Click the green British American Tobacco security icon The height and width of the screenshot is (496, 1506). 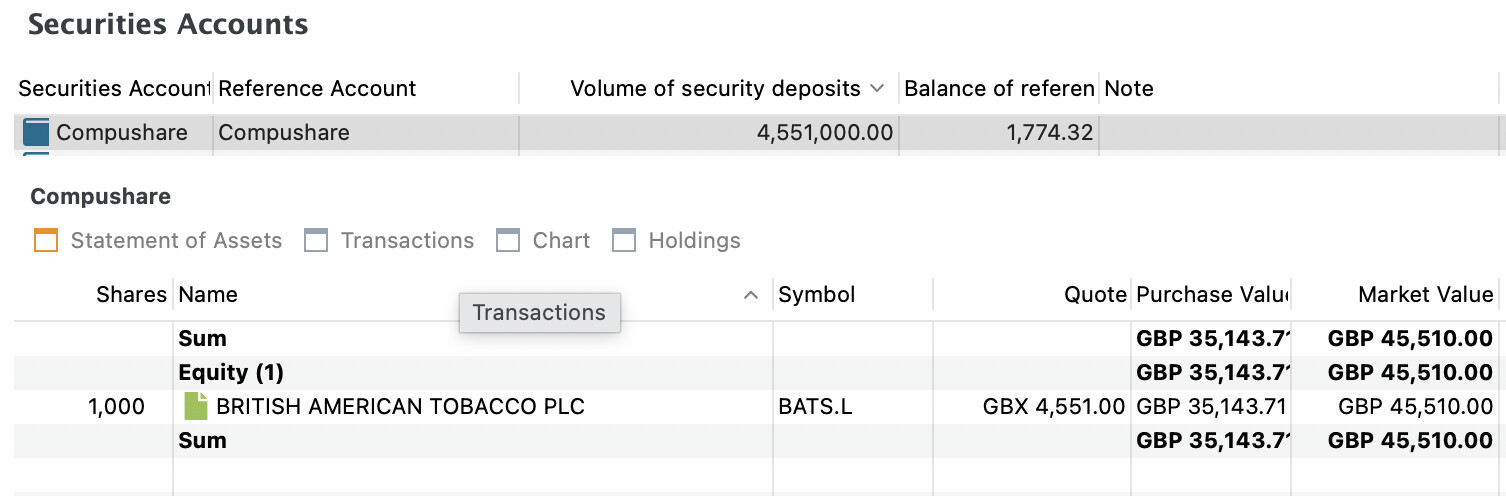coord(196,406)
